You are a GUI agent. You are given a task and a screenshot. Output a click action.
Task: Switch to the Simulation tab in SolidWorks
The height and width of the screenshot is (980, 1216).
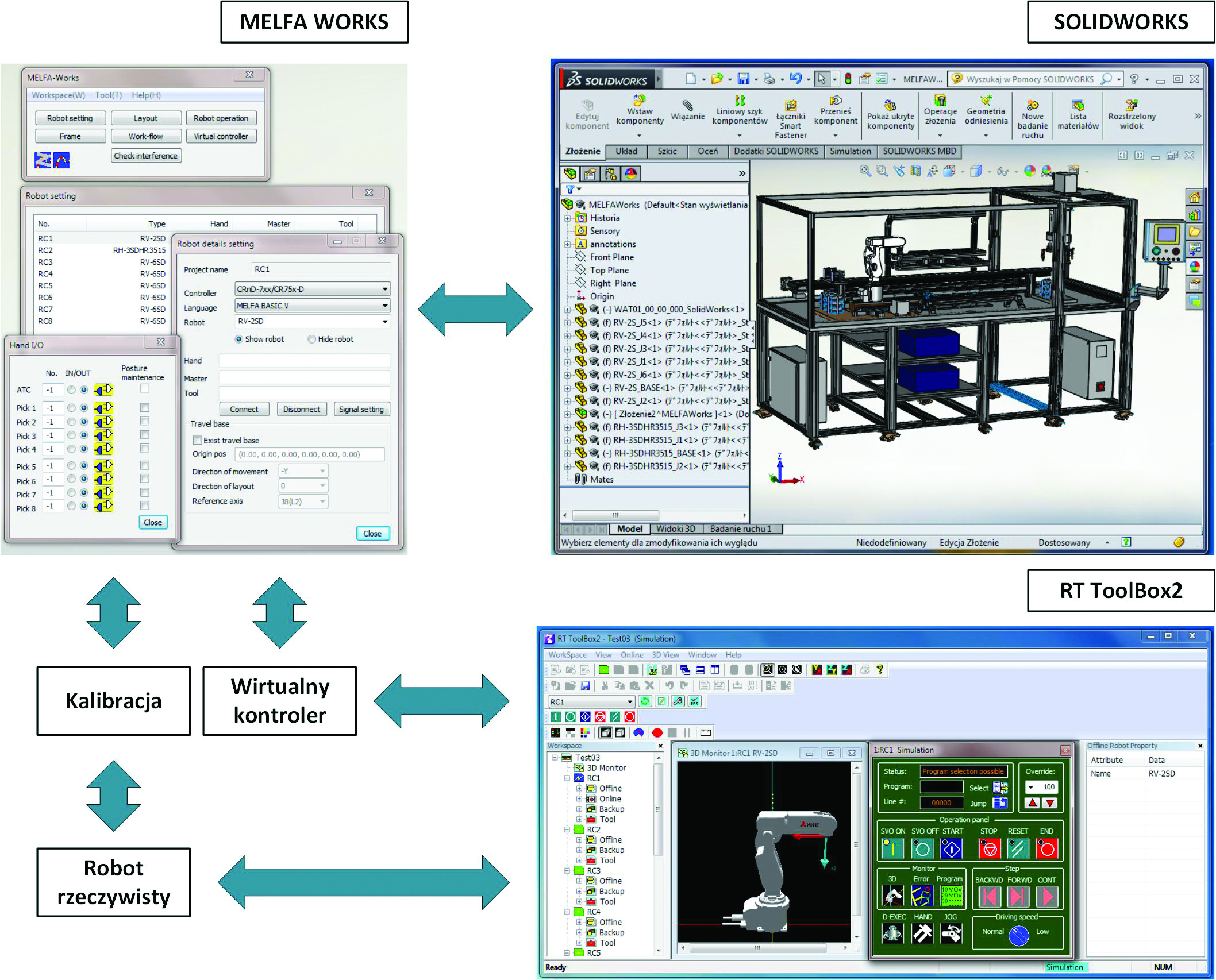tap(850, 151)
